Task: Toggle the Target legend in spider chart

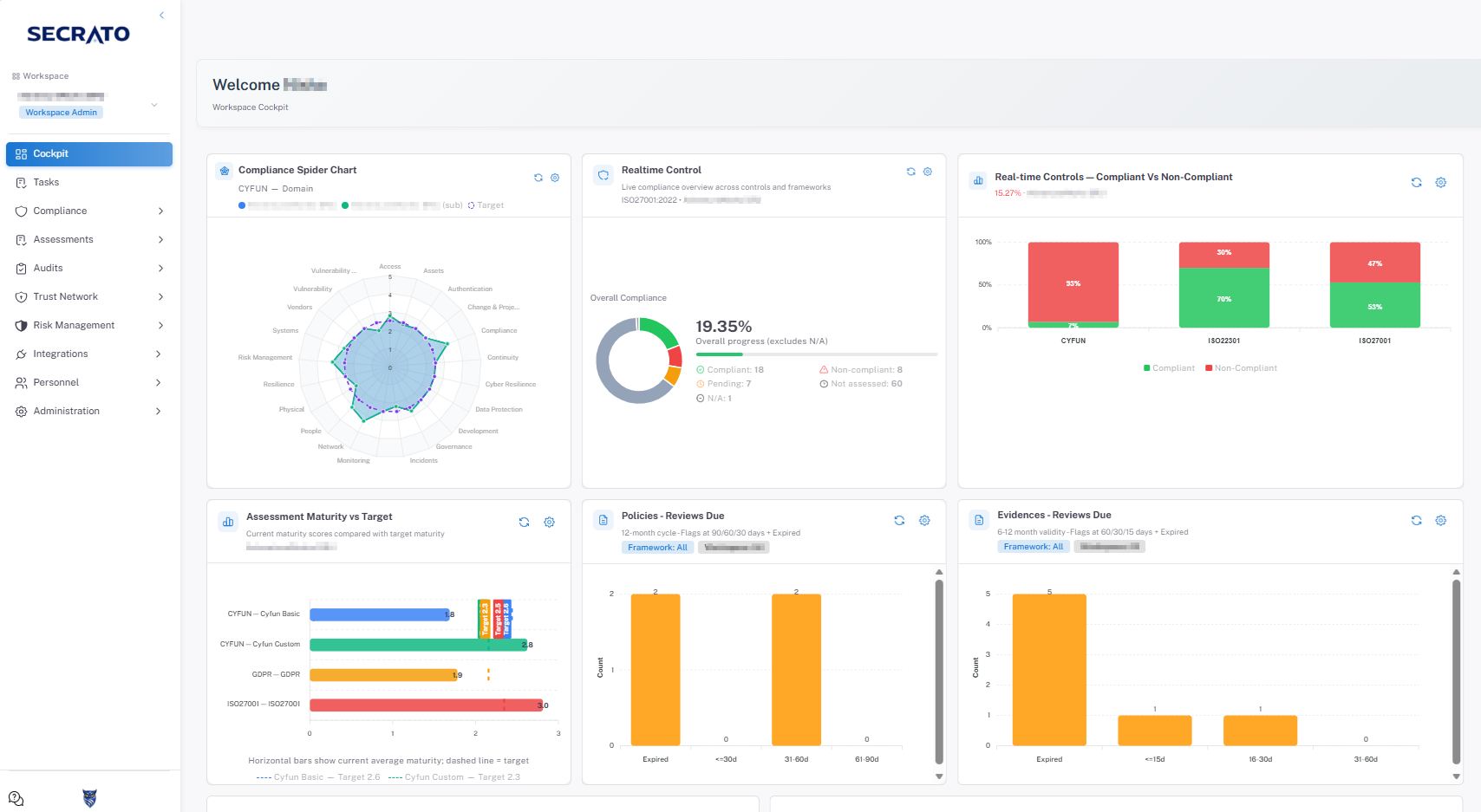Action: tap(486, 205)
